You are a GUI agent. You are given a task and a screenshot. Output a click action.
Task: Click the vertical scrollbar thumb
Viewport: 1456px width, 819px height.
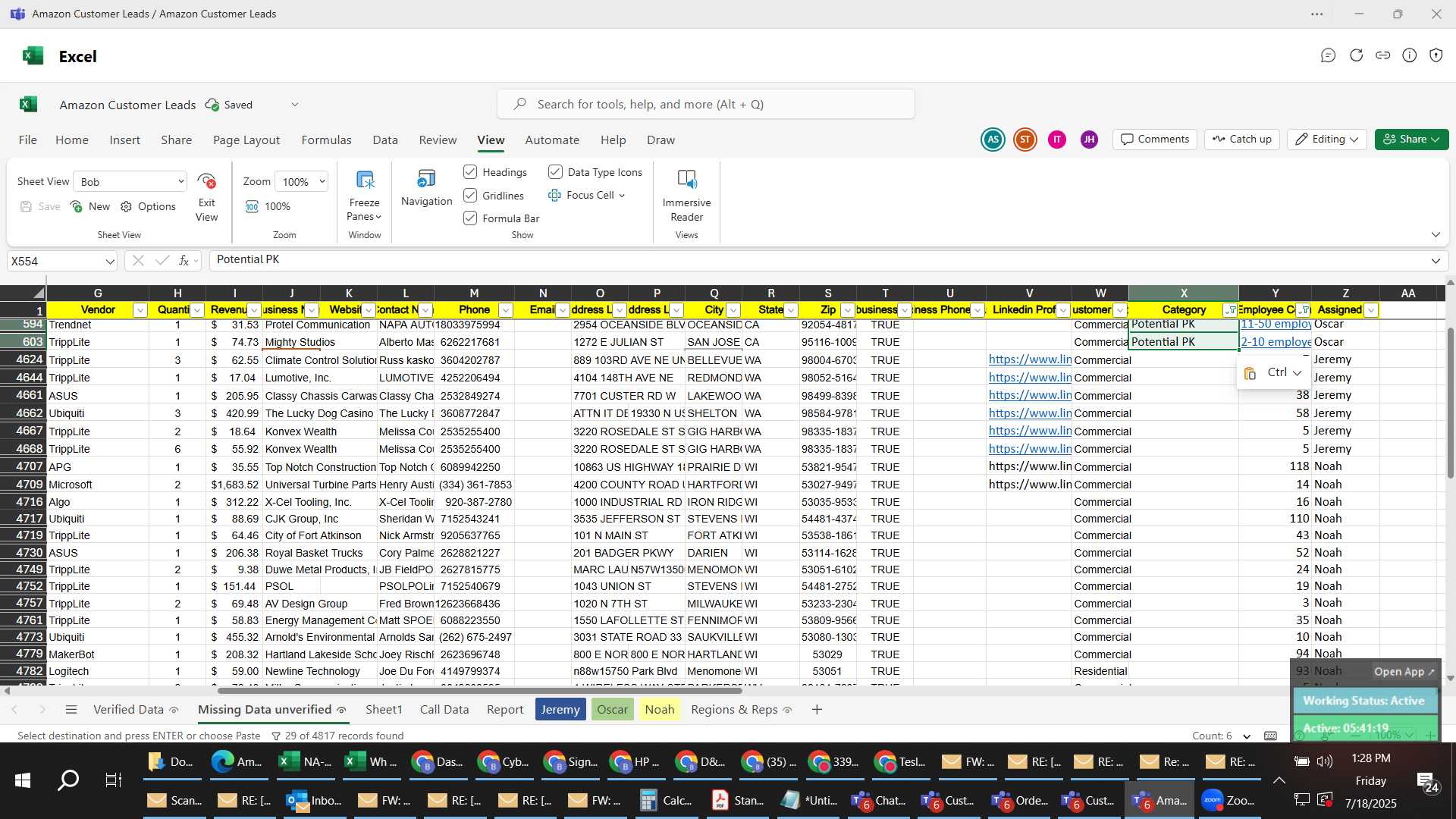pos(1450,402)
